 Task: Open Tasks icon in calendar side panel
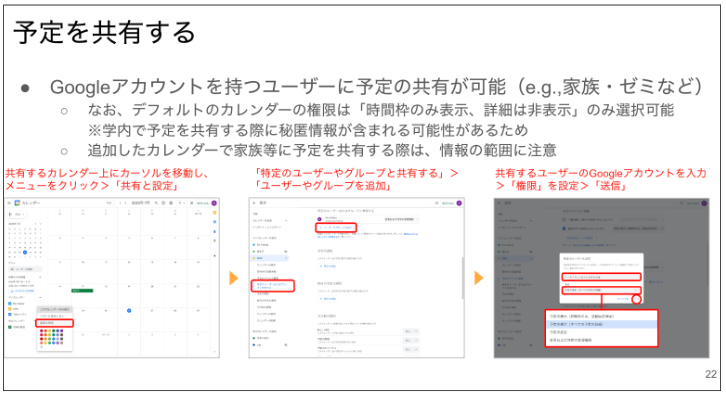click(x=214, y=222)
